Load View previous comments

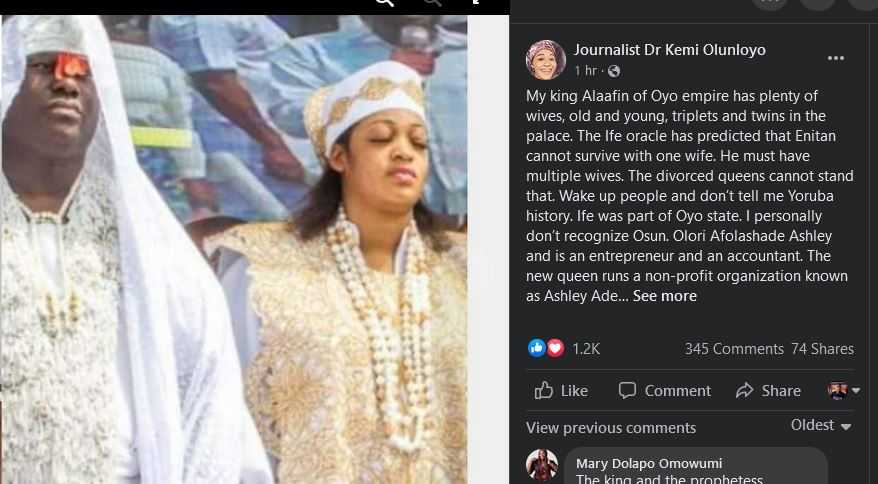point(611,428)
